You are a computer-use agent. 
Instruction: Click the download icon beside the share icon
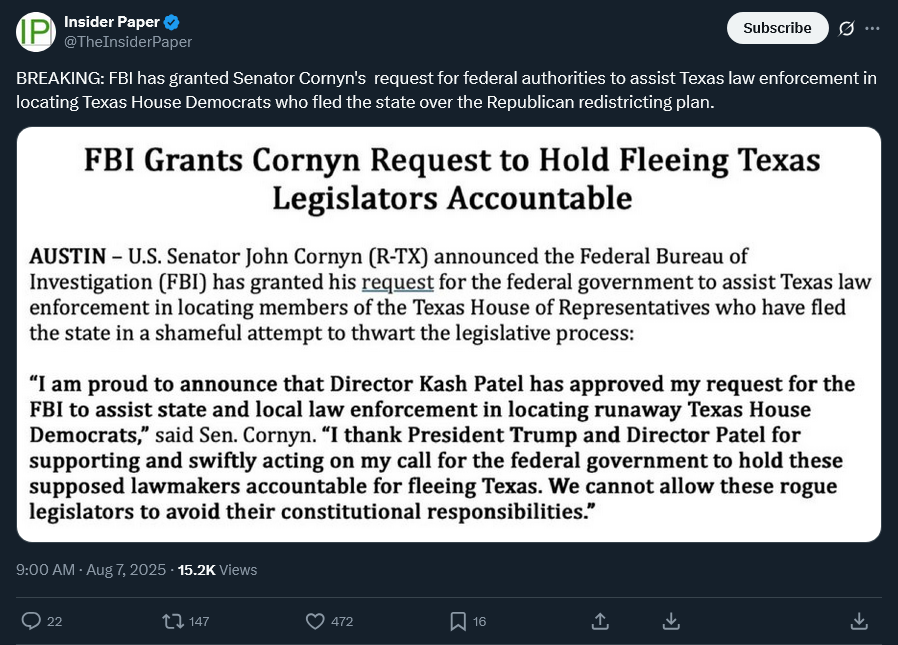click(672, 621)
